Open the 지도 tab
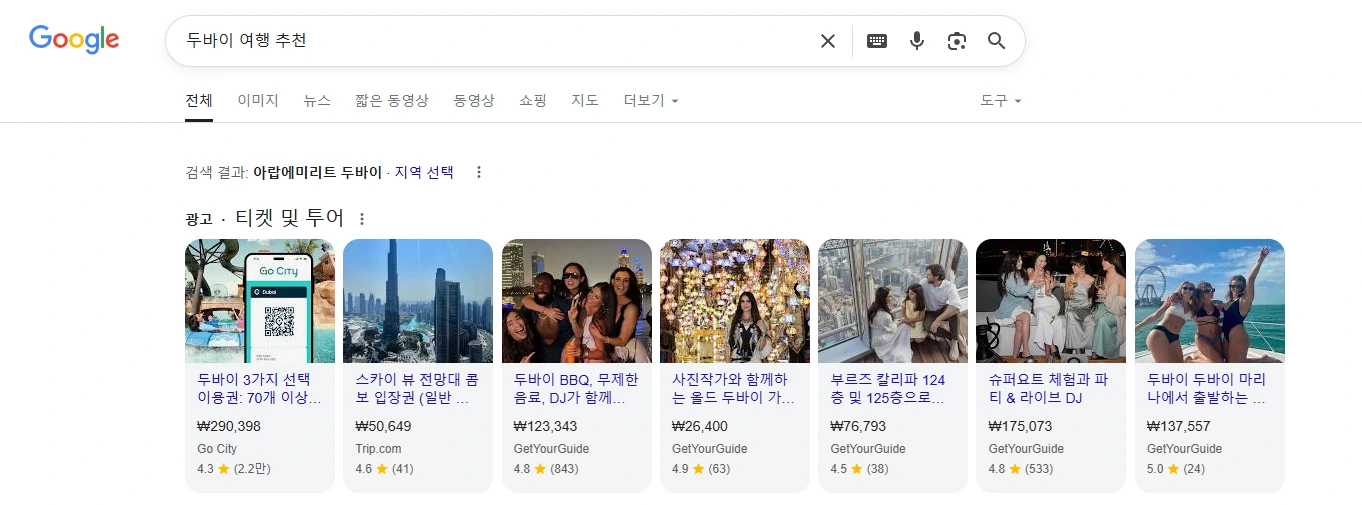The height and width of the screenshot is (505, 1362). (585, 100)
